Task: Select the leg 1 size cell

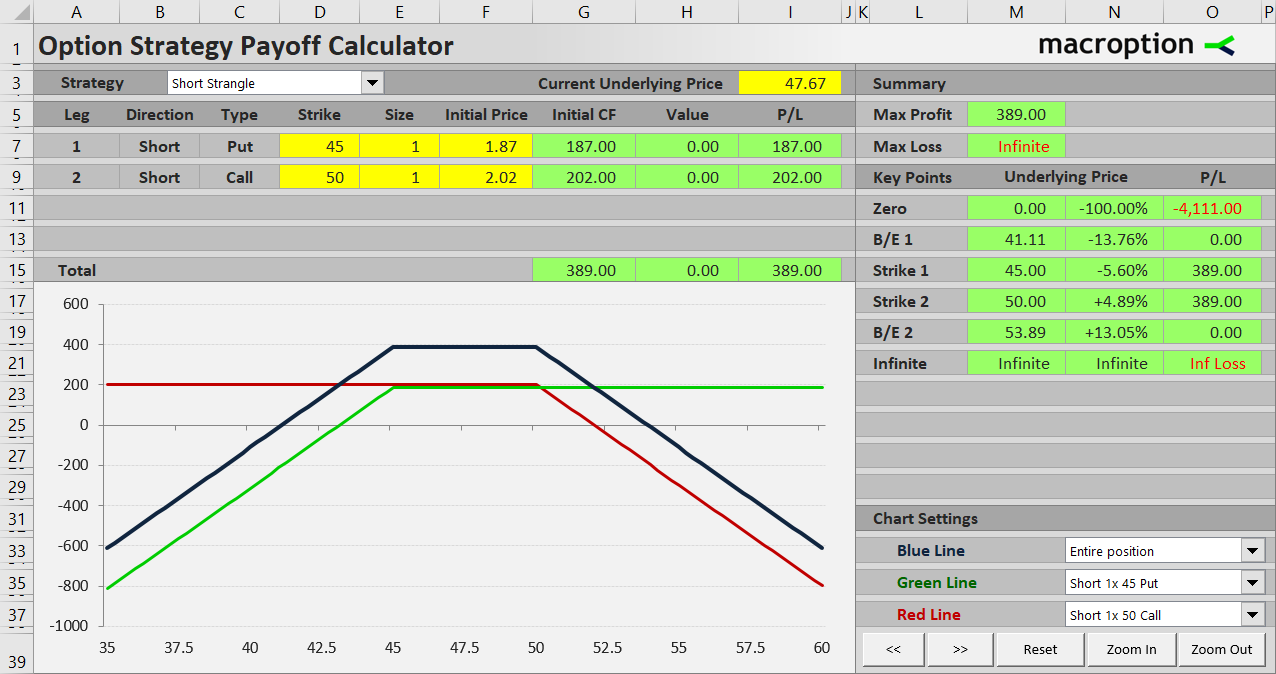Action: click(399, 146)
